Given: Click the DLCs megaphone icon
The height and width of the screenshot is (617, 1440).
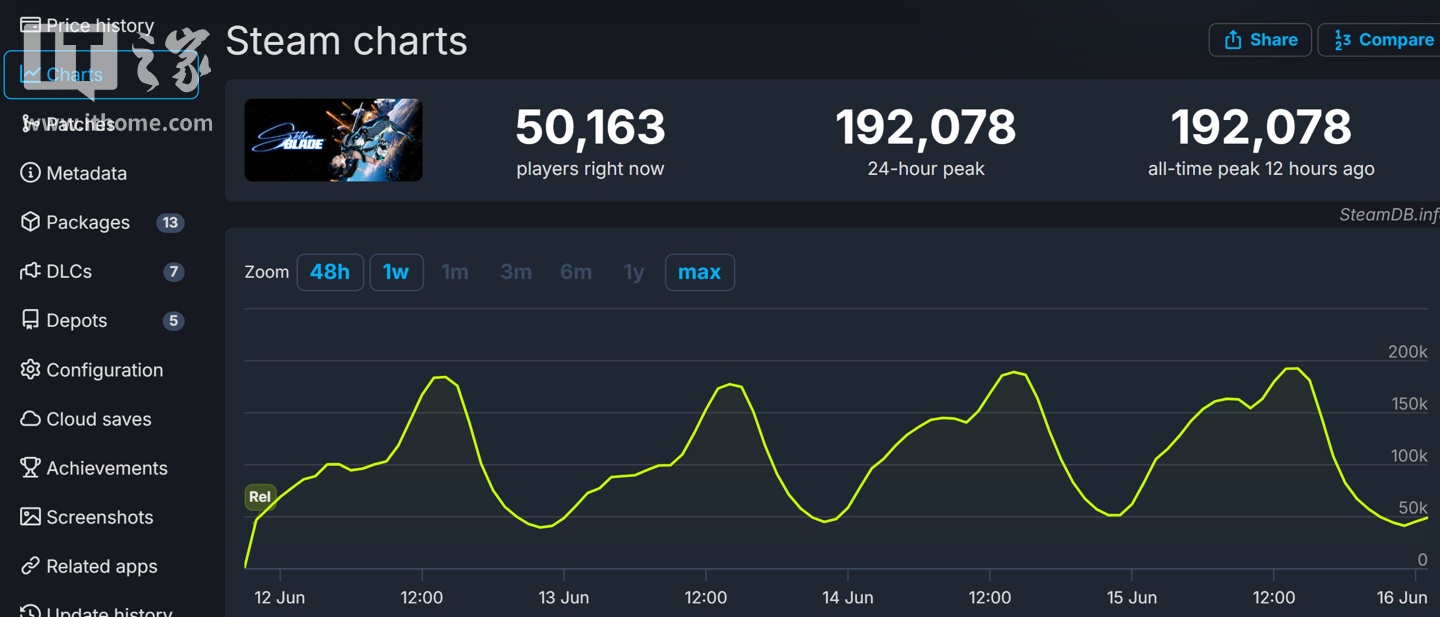Looking at the screenshot, I should (30, 271).
